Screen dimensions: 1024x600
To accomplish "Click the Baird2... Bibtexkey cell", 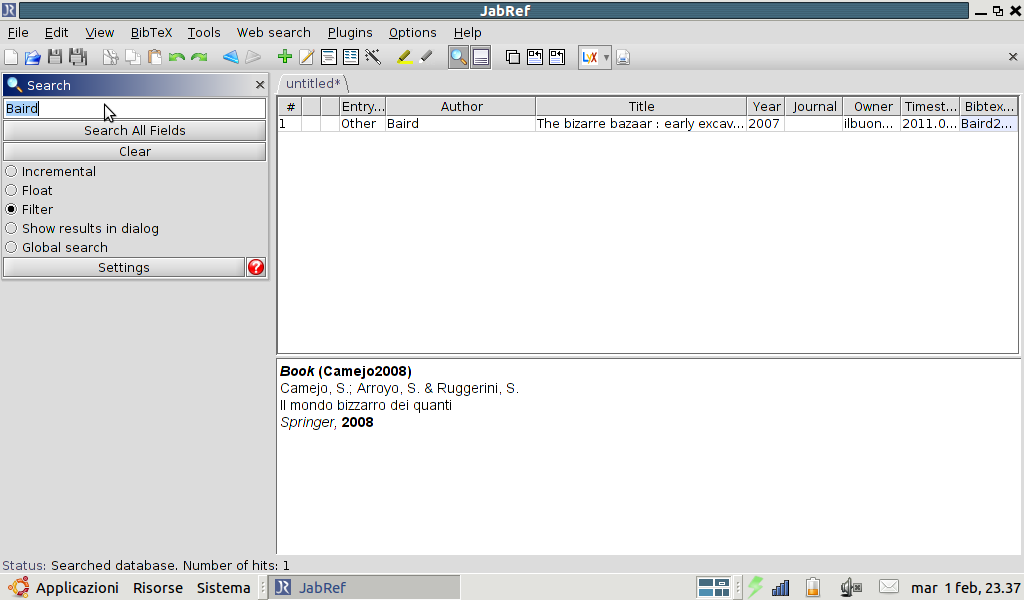I will 988,123.
